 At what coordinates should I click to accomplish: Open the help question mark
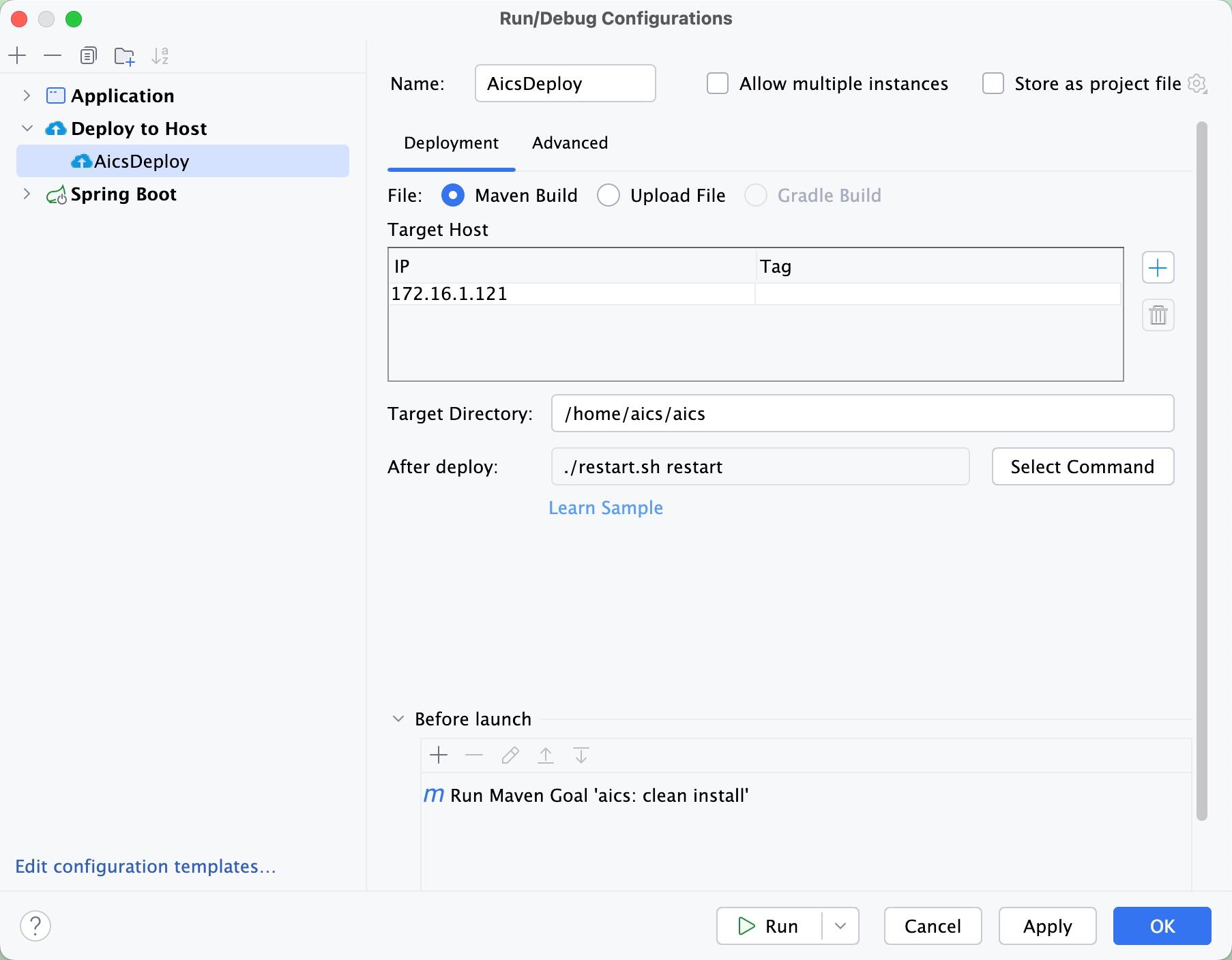[x=35, y=926]
